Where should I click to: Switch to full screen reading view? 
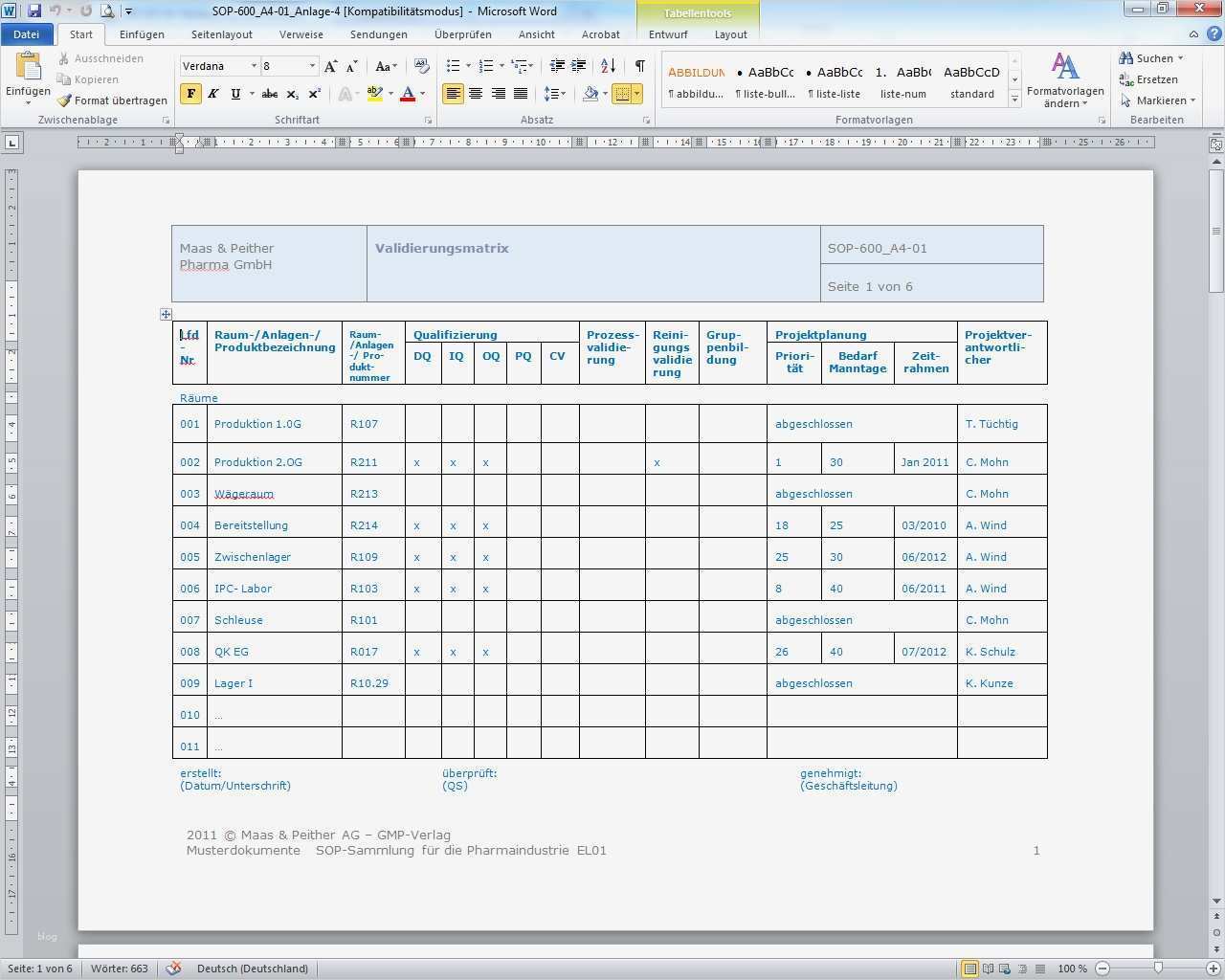[988, 969]
